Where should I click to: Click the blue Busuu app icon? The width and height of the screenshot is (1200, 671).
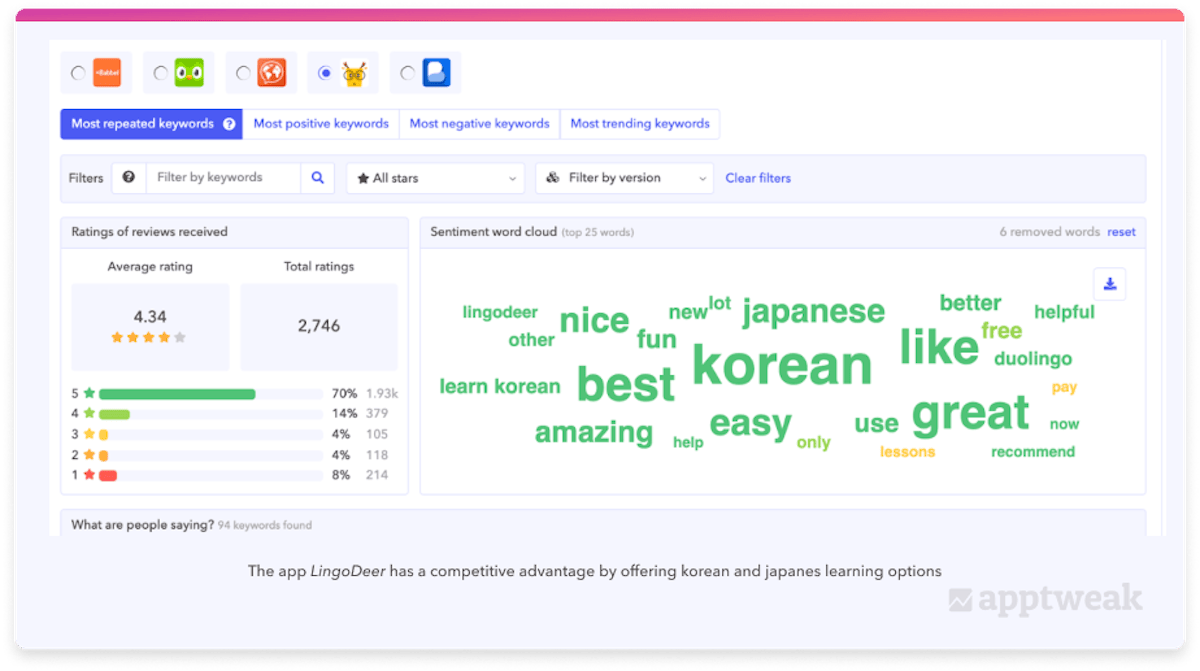(x=436, y=73)
